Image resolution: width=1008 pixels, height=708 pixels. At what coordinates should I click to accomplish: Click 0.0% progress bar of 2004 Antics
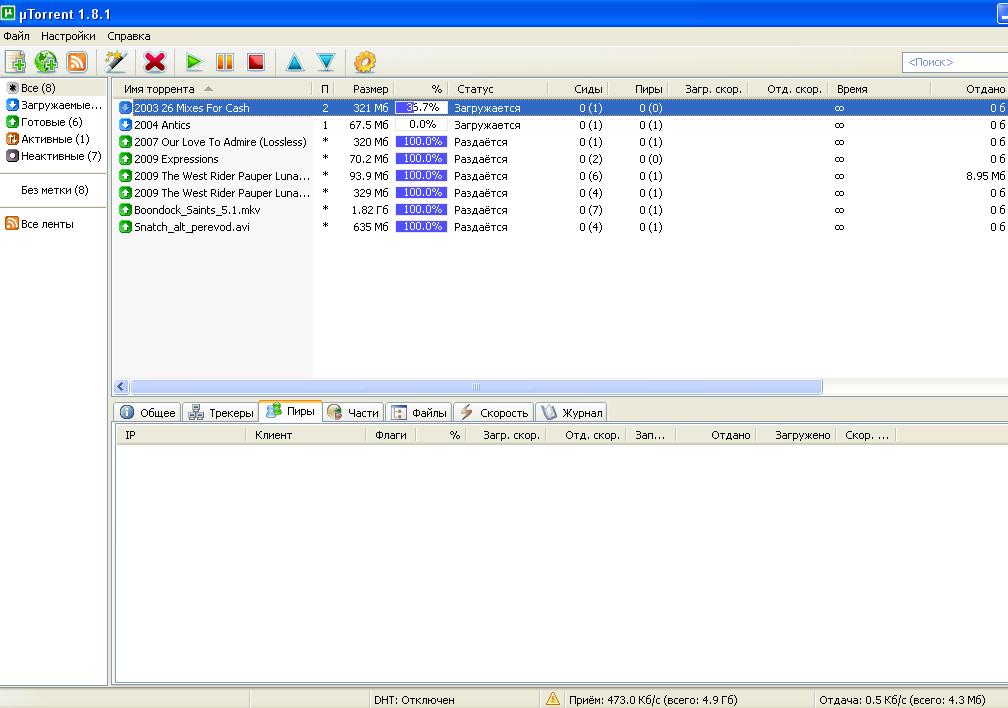421,125
